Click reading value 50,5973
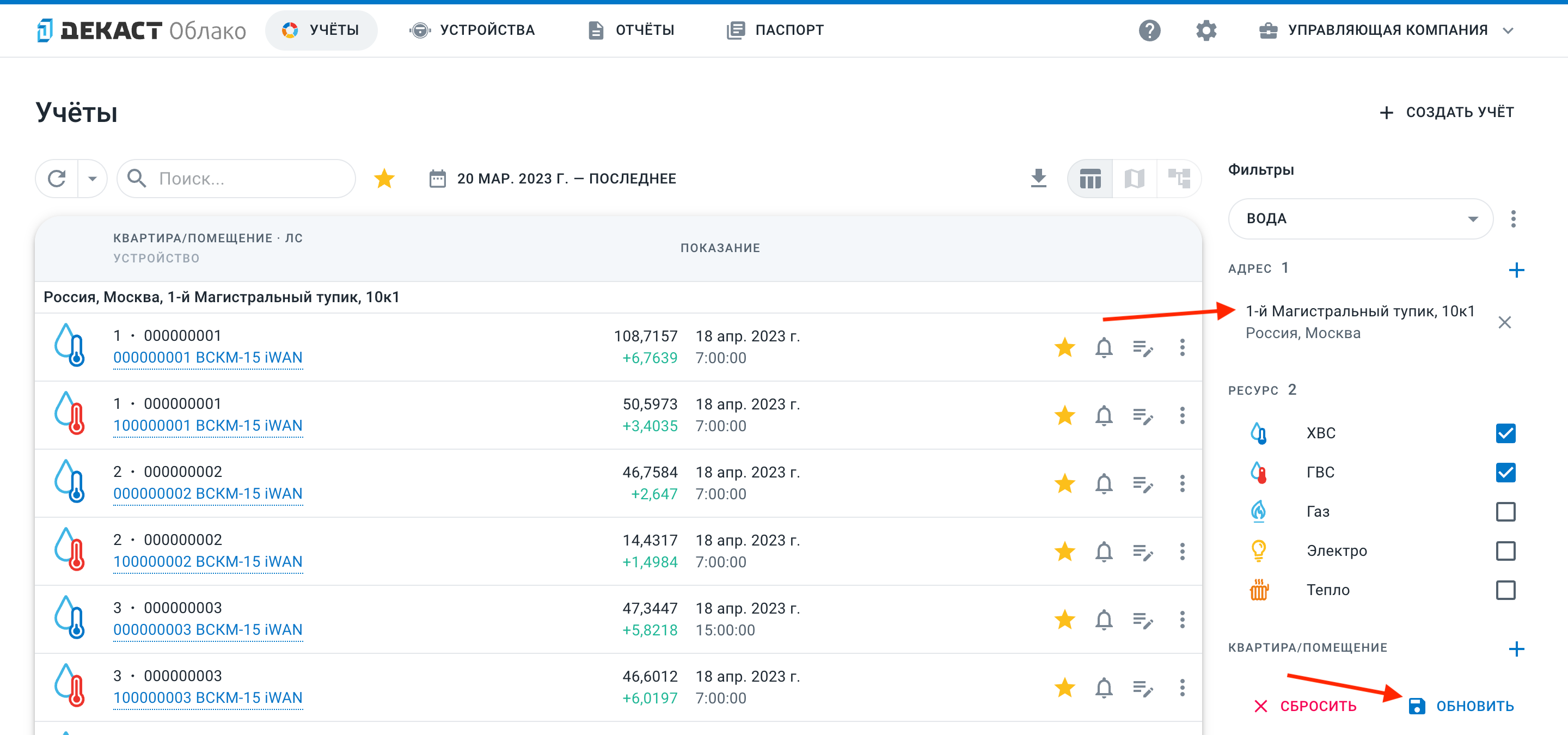The image size is (1568, 735). coord(650,404)
